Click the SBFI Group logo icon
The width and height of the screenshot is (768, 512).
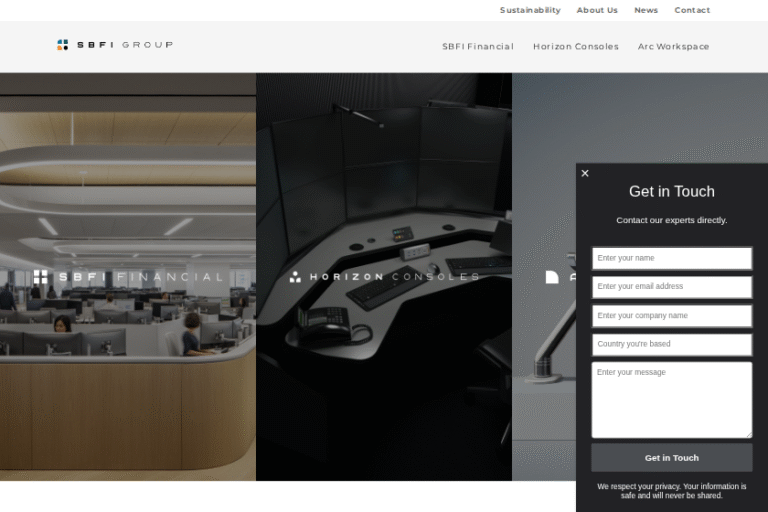[63, 45]
